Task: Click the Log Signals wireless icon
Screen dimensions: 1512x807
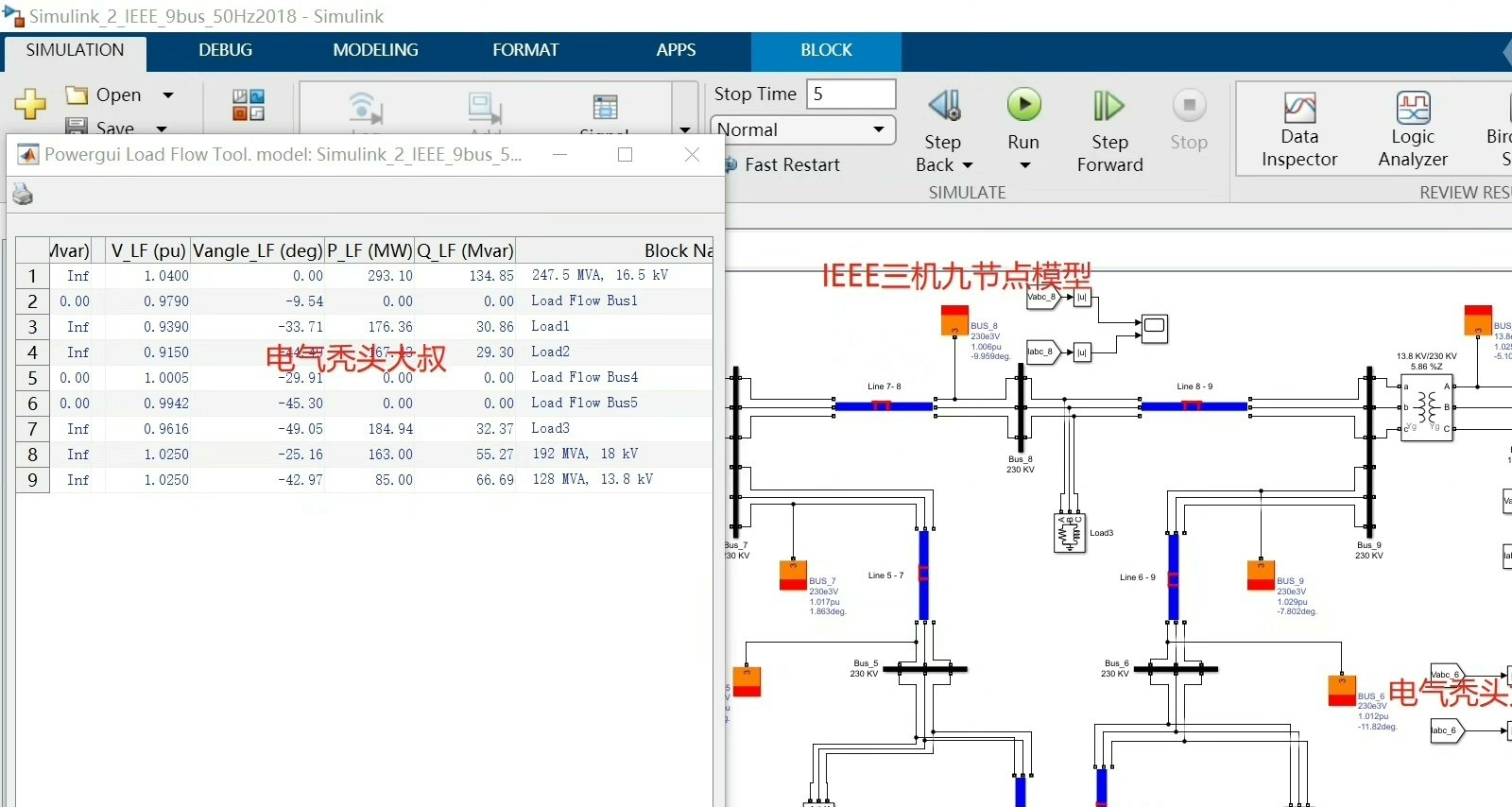Action: tap(365, 109)
